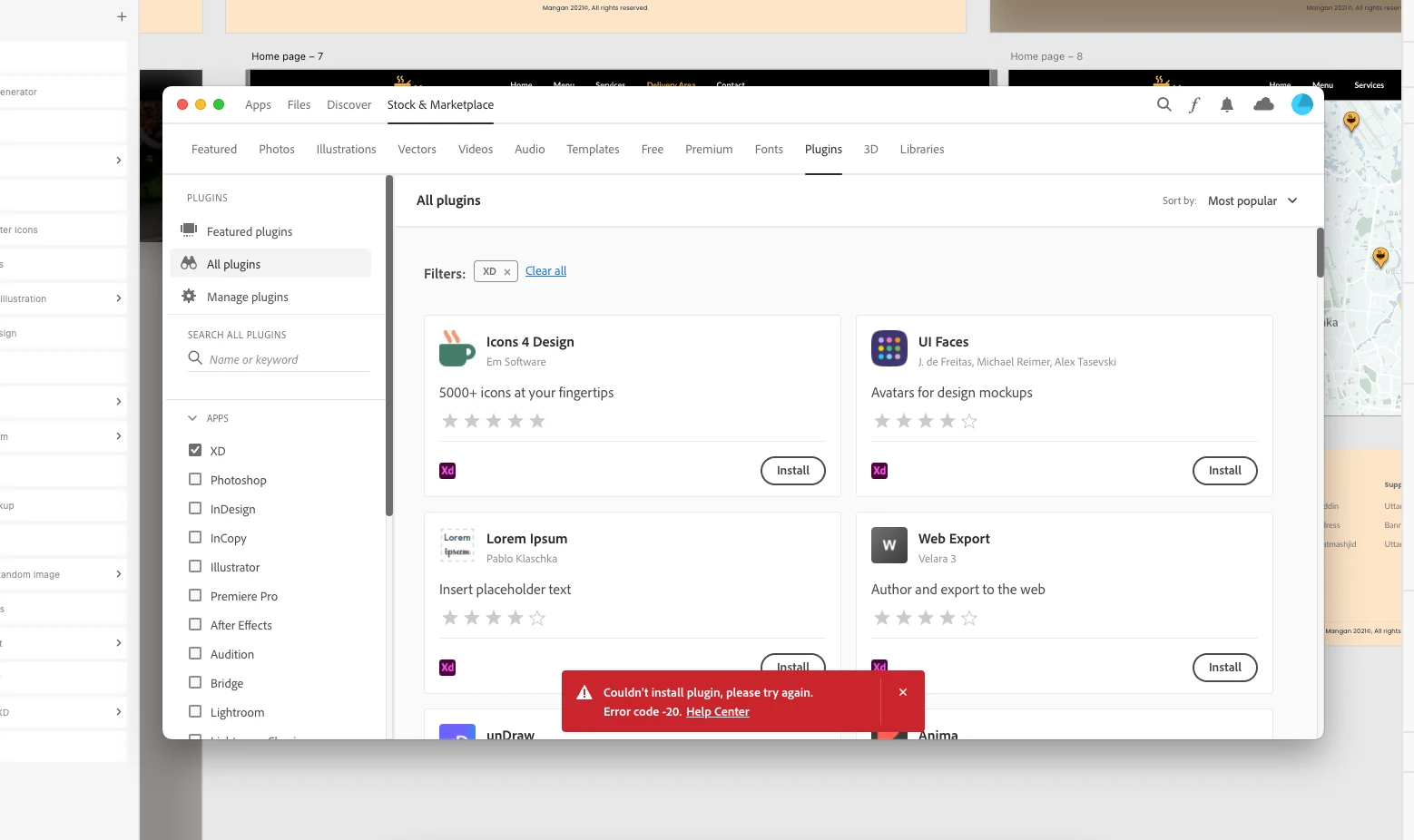The image size is (1414, 840).
Task: Switch to the Files tab
Action: coord(299,105)
